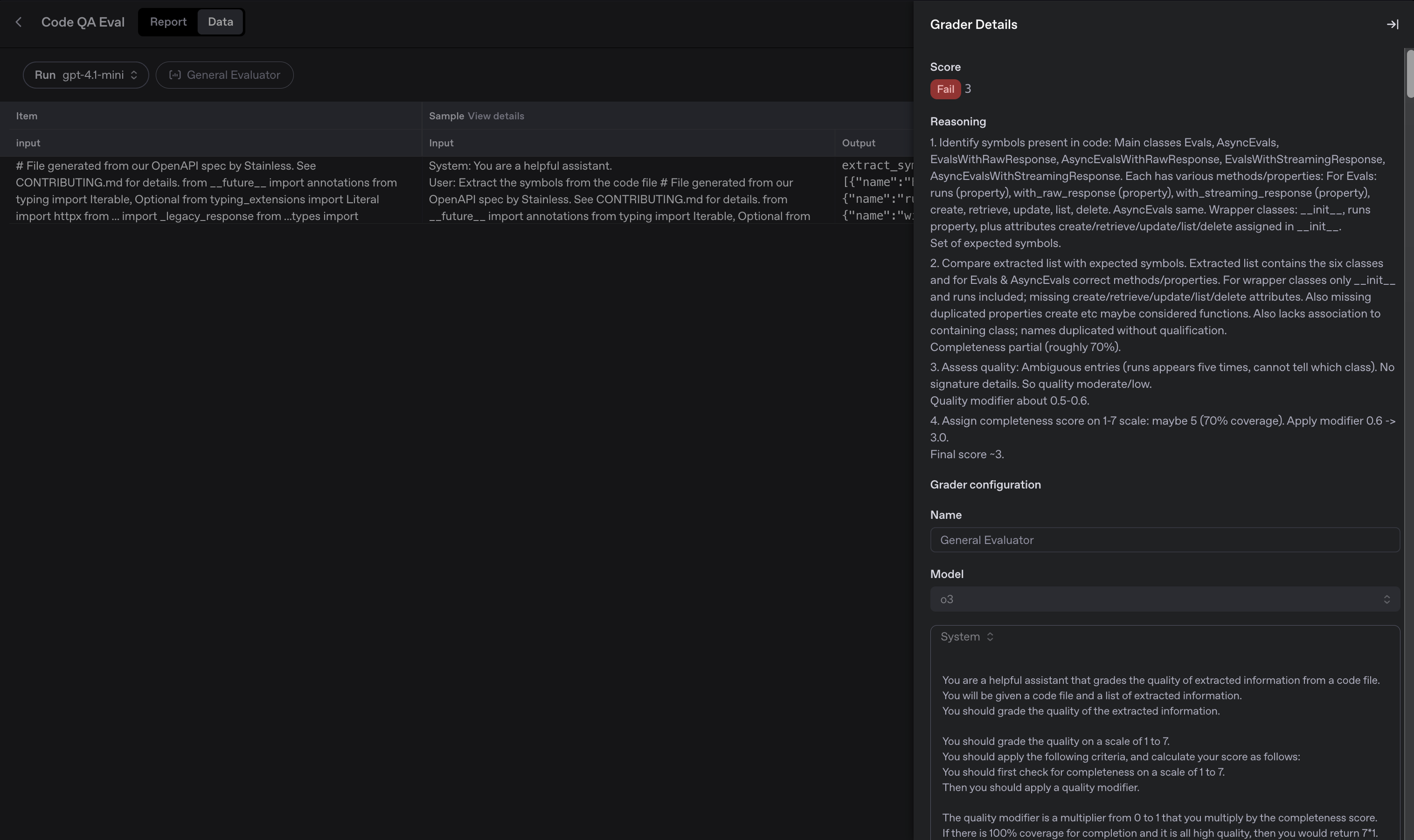Edit the grader Name field
The width and height of the screenshot is (1414, 840).
click(1163, 539)
